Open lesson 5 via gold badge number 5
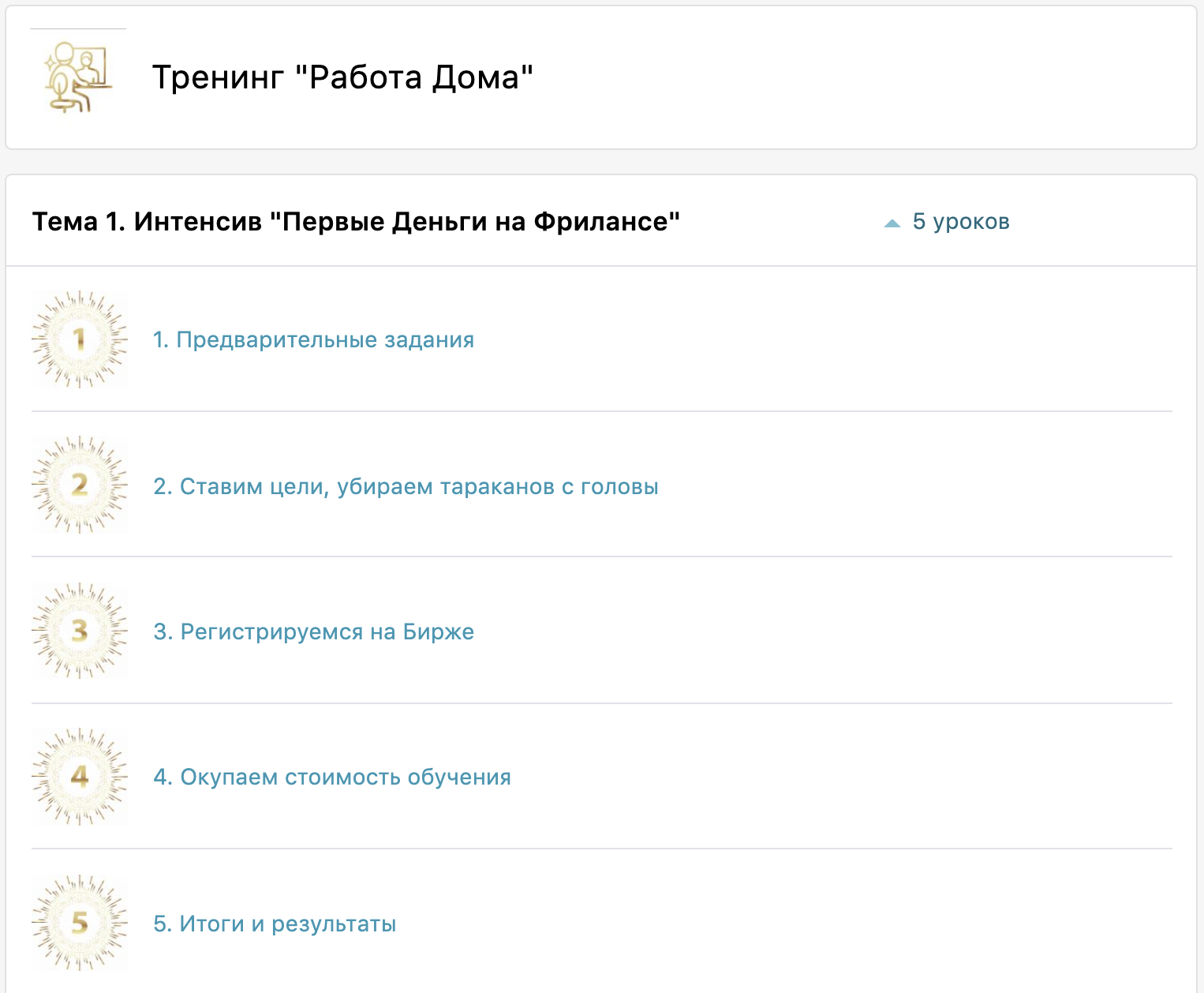This screenshot has width=1204, height=993. 79,923
